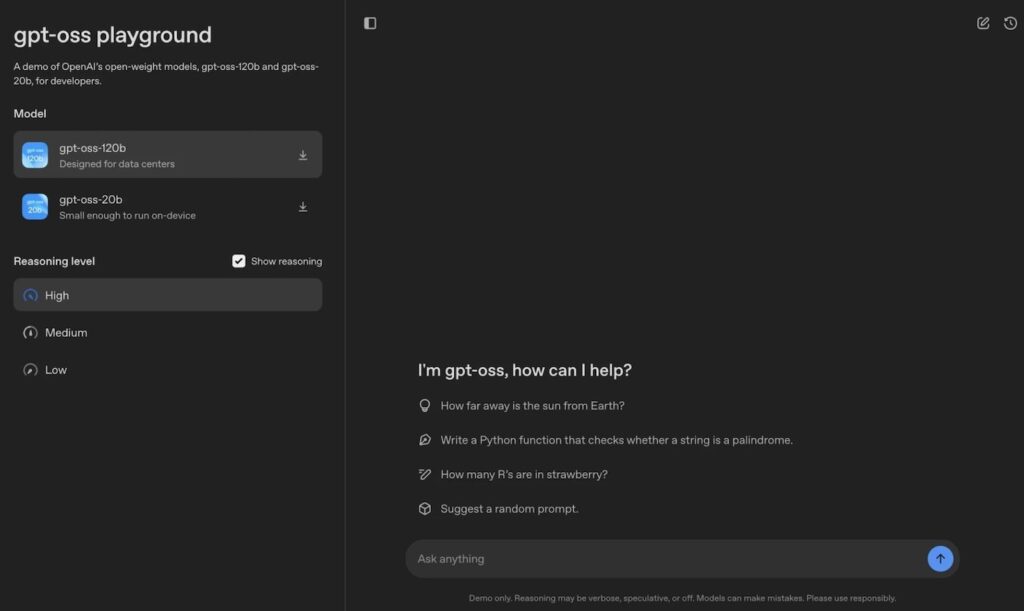1024x611 pixels.
Task: Click the gpt-oss-120b blue logo thumbnail
Action: (34, 153)
